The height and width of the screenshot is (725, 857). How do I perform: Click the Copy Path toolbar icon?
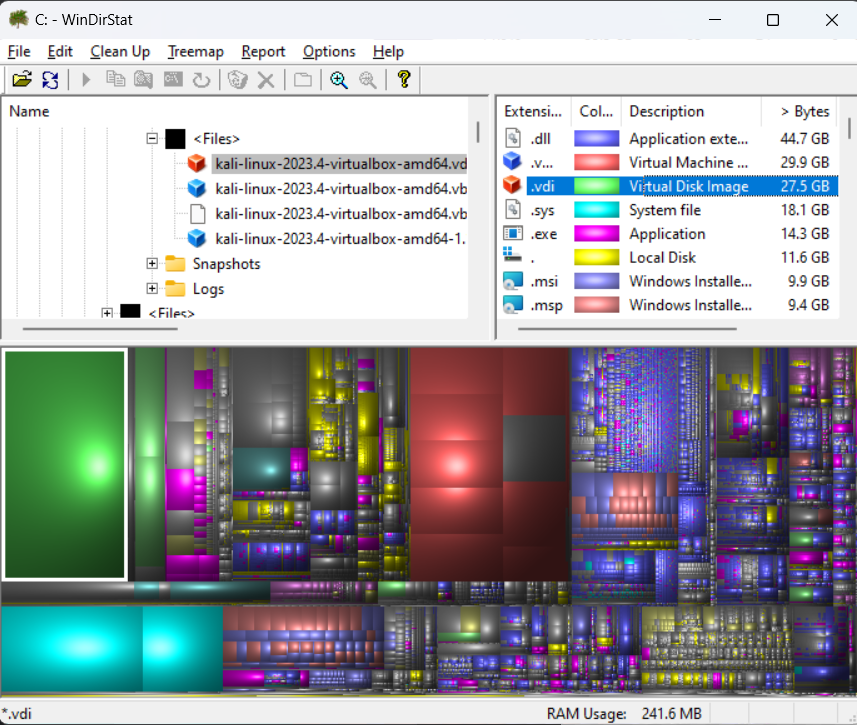click(x=116, y=80)
